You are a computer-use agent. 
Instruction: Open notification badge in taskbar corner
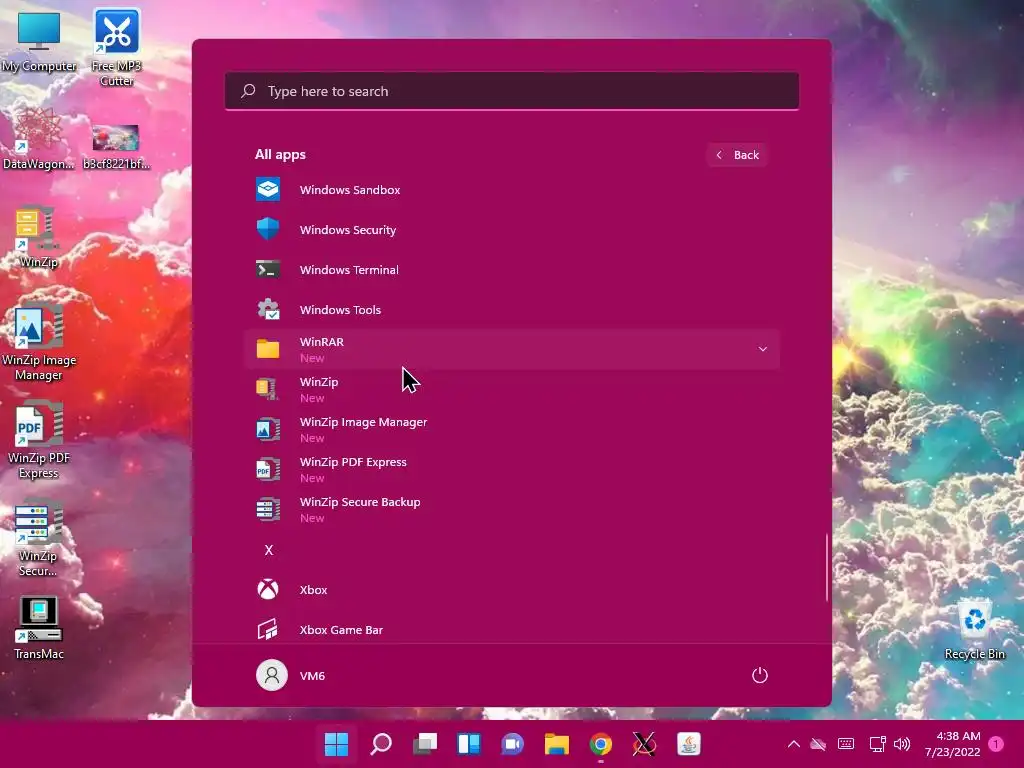point(996,744)
